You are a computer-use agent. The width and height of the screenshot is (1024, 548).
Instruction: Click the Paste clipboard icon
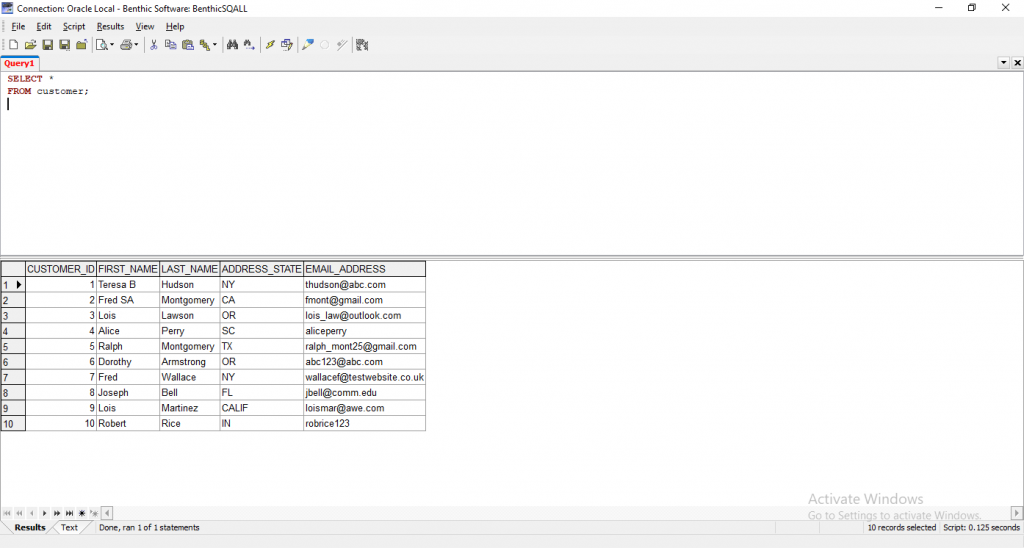(x=187, y=45)
